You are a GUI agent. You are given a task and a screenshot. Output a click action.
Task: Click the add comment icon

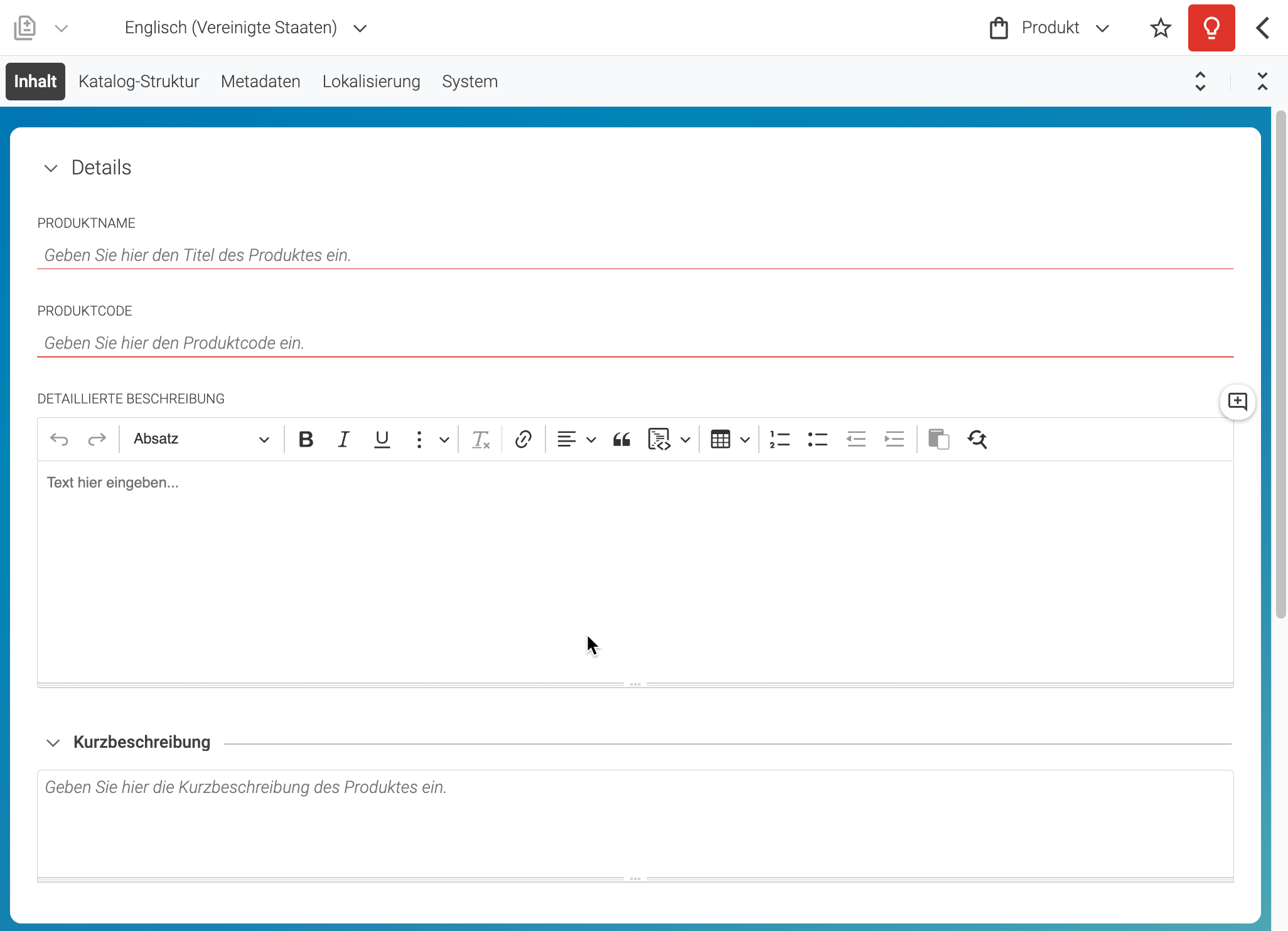click(x=1237, y=402)
